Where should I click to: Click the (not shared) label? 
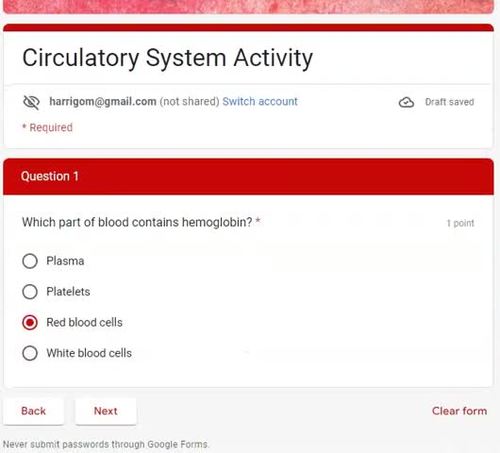tap(189, 101)
